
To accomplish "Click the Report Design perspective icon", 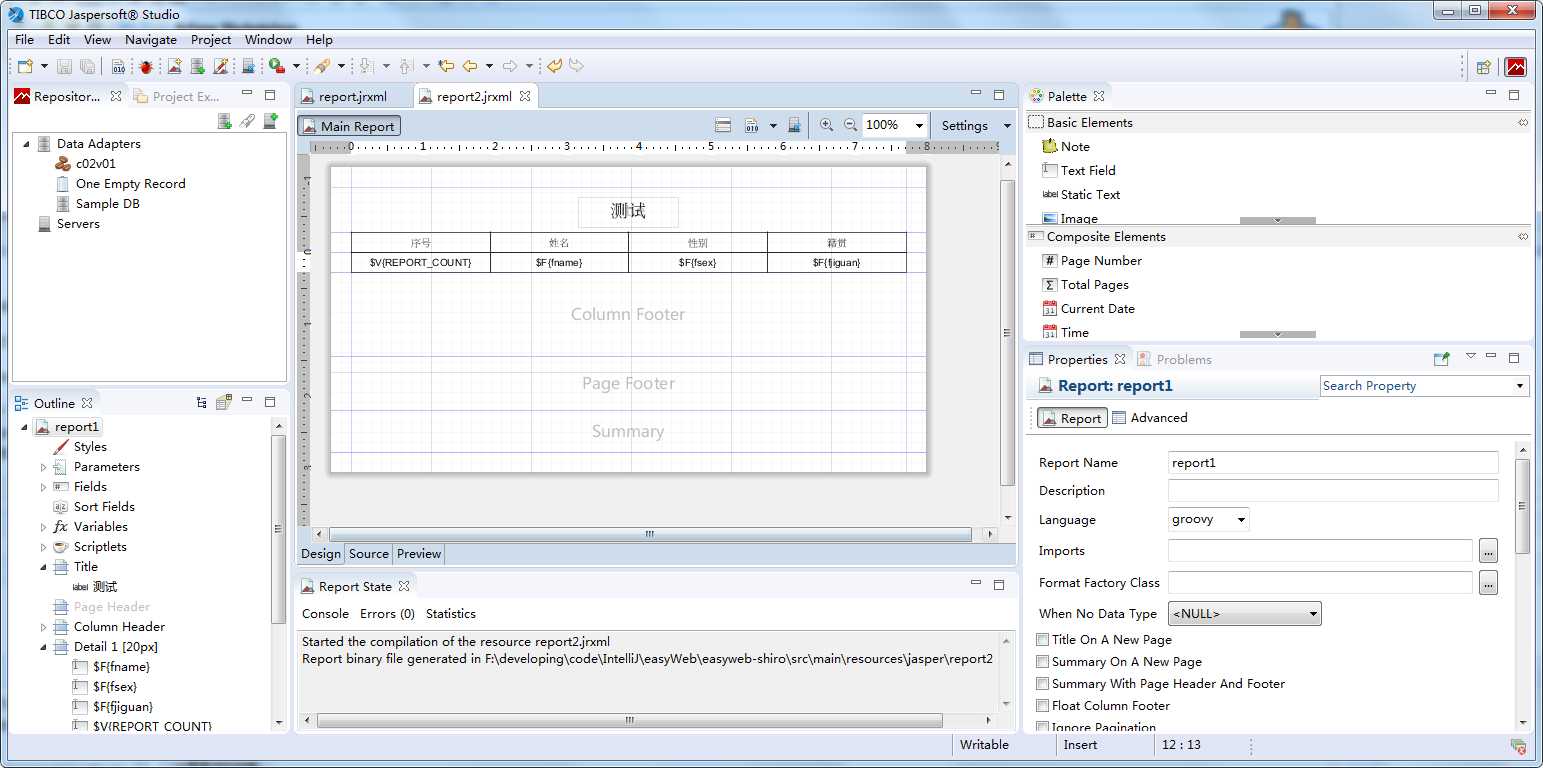I will click(1516, 67).
